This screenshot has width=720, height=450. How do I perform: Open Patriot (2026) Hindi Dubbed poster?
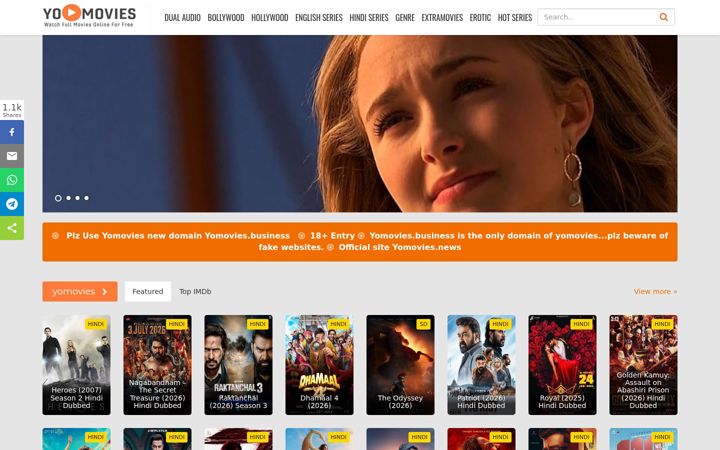[481, 365]
